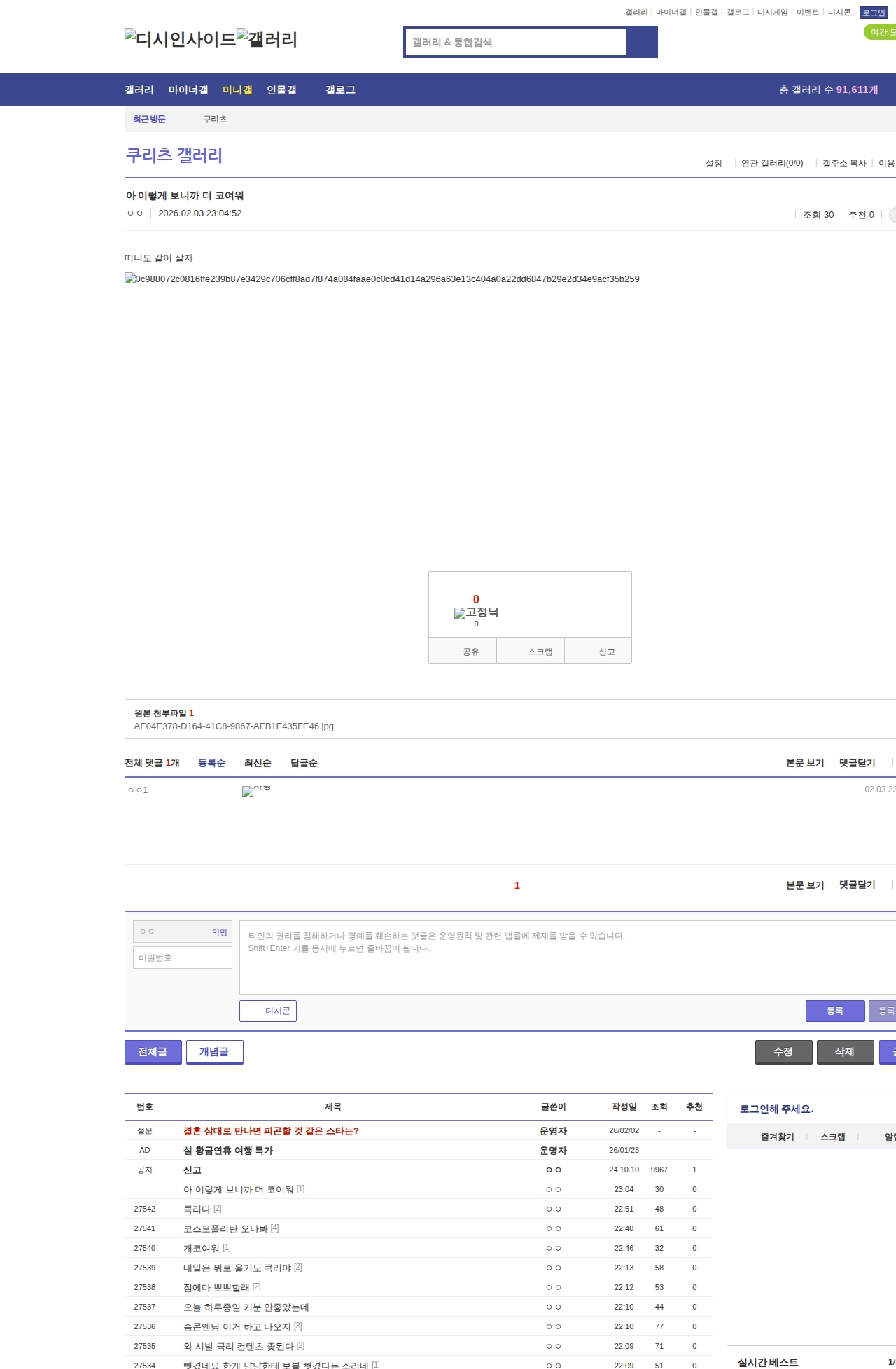This screenshot has width=896, height=1369.
Task: Click the attached image in the post body
Action: (x=381, y=279)
